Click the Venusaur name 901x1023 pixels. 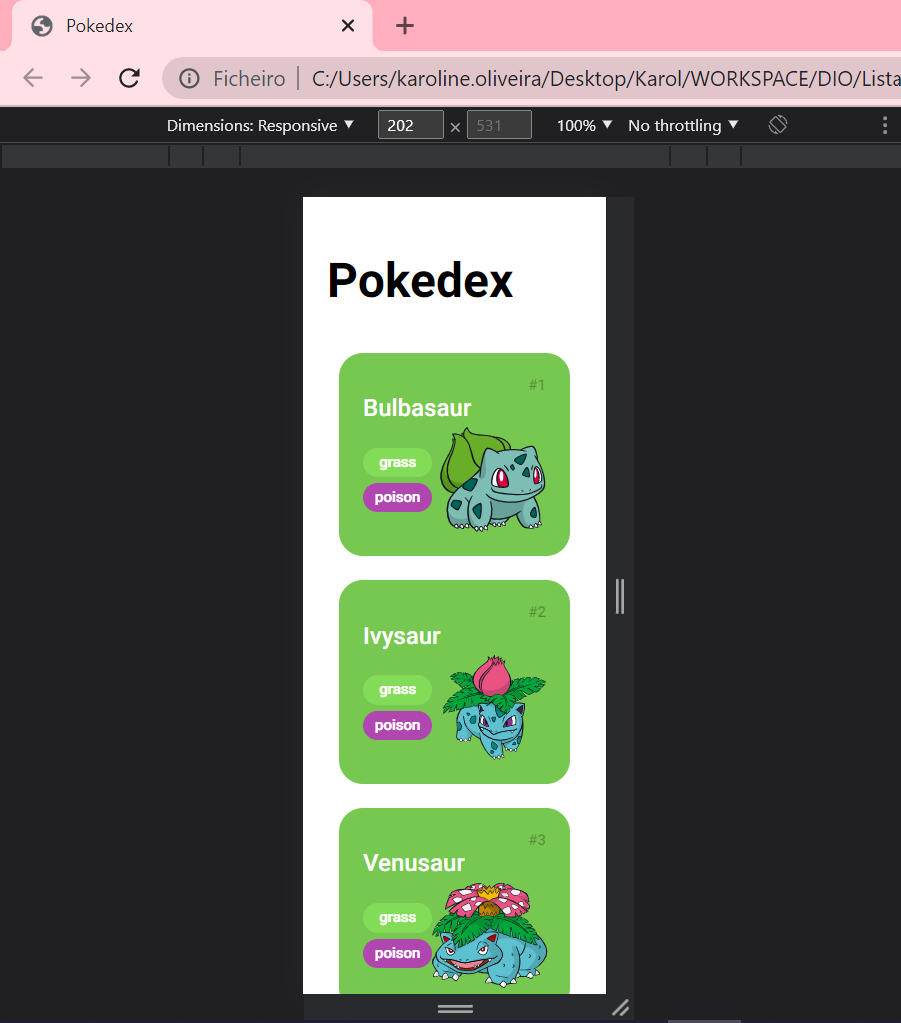(x=414, y=863)
